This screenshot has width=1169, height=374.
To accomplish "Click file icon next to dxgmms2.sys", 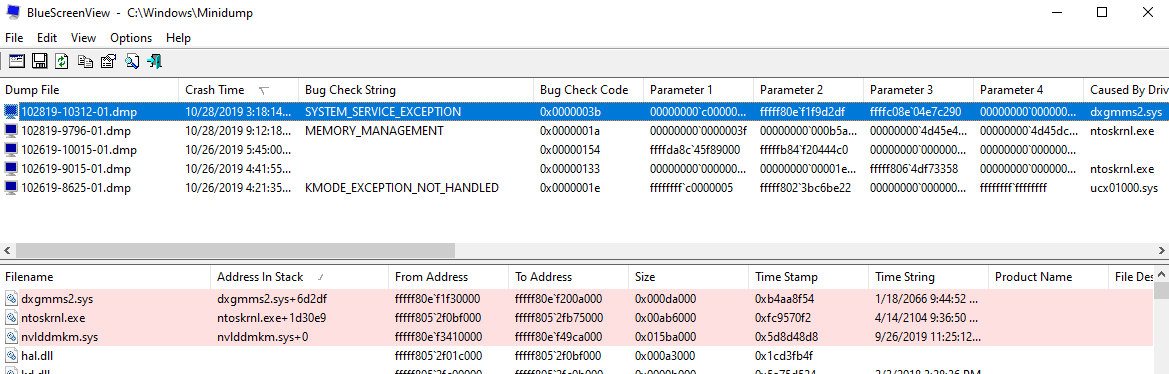I will [x=11, y=299].
